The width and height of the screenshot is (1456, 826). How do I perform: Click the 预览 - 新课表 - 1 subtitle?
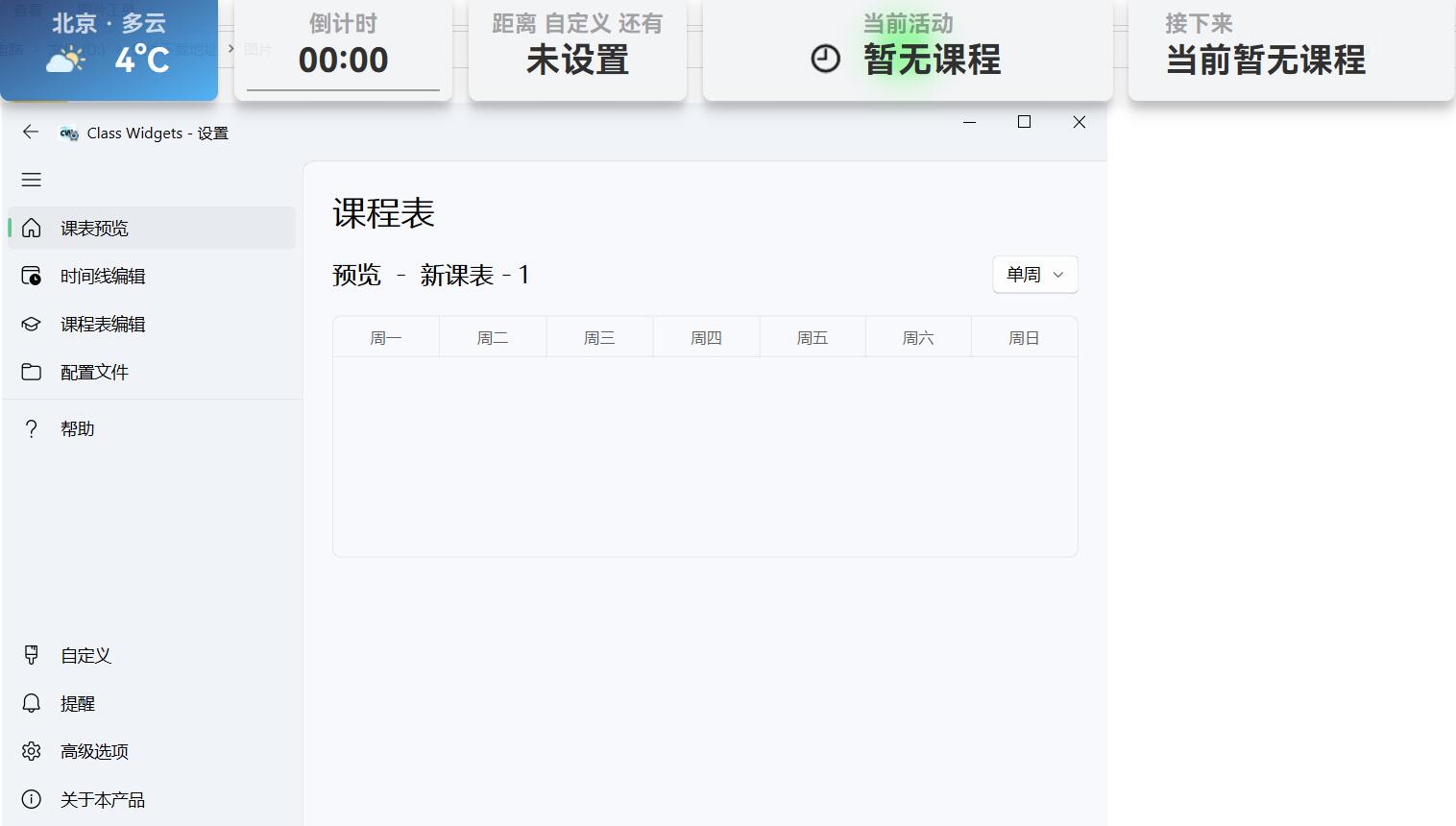pyautogui.click(x=431, y=276)
